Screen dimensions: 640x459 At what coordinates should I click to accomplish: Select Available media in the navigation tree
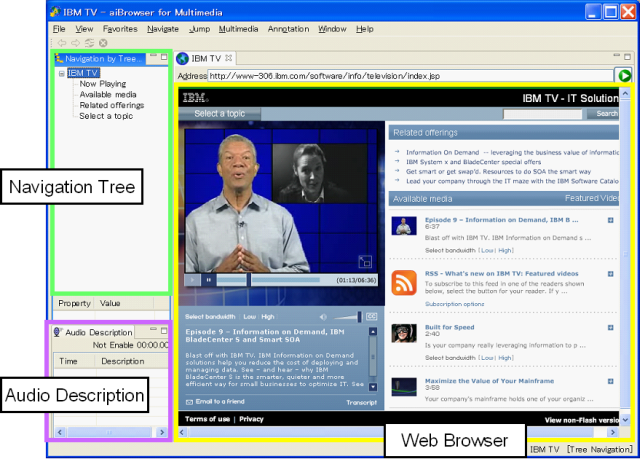pos(108,95)
